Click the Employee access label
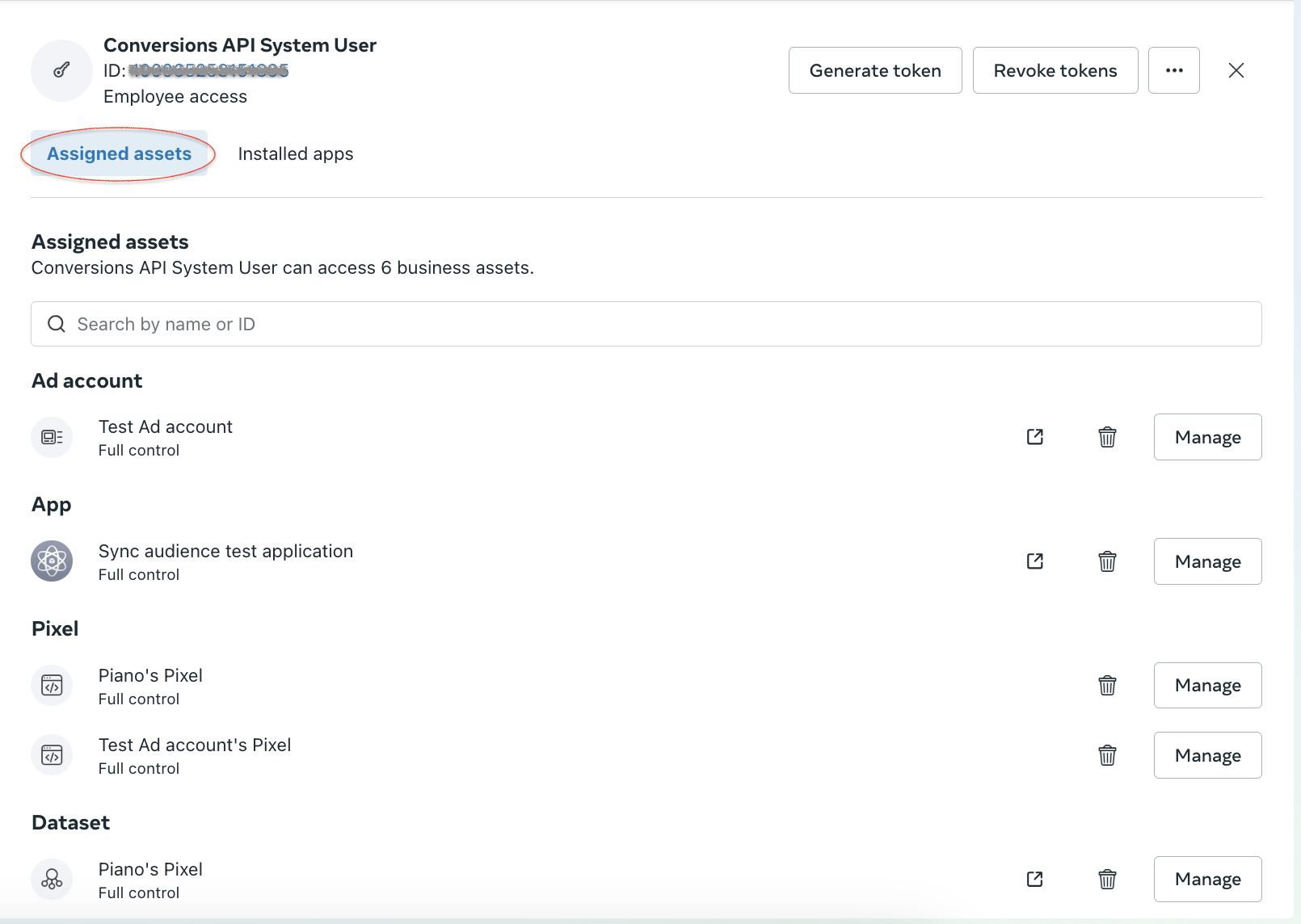Image resolution: width=1301 pixels, height=924 pixels. click(x=175, y=97)
